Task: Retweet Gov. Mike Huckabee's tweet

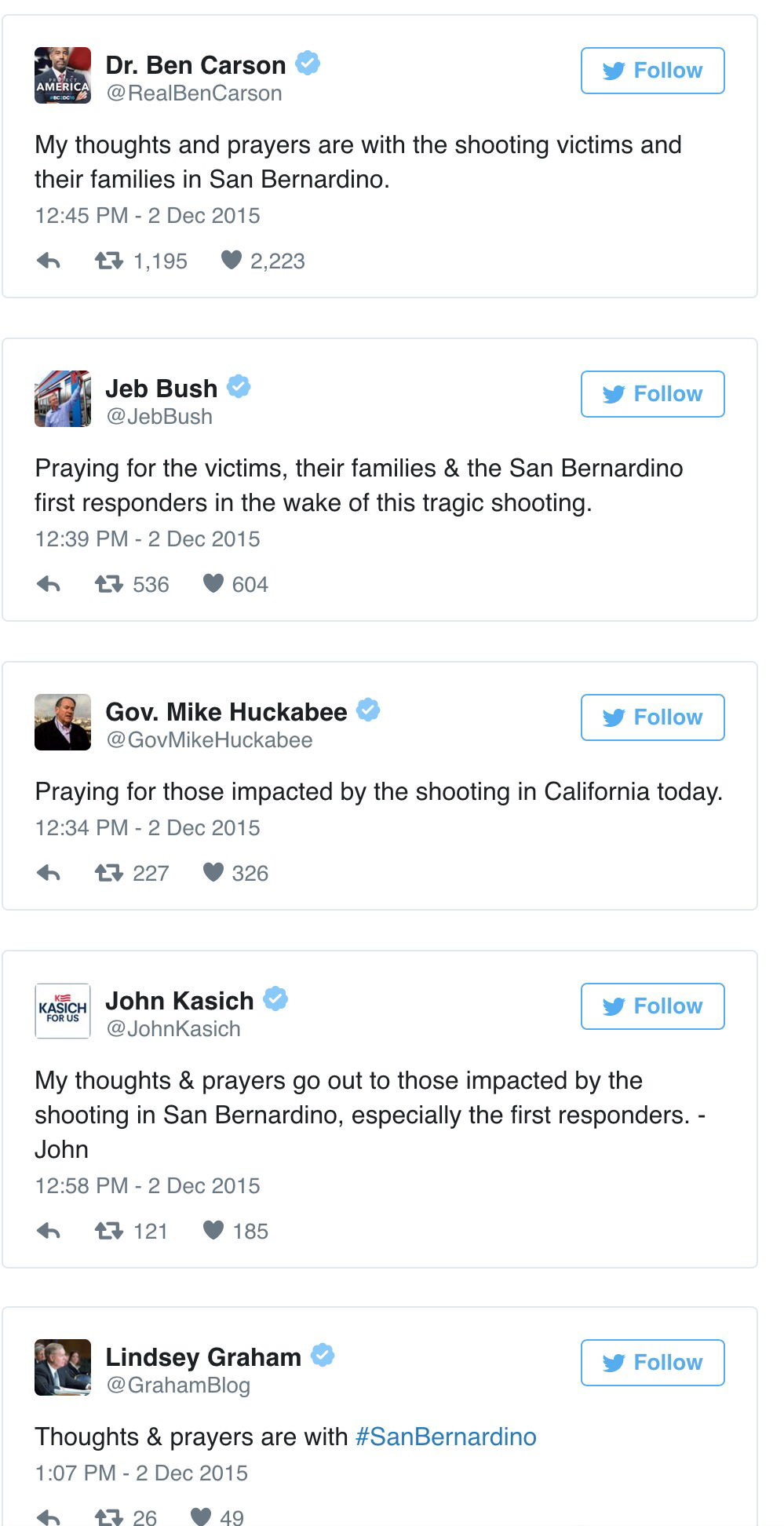Action: [x=108, y=873]
